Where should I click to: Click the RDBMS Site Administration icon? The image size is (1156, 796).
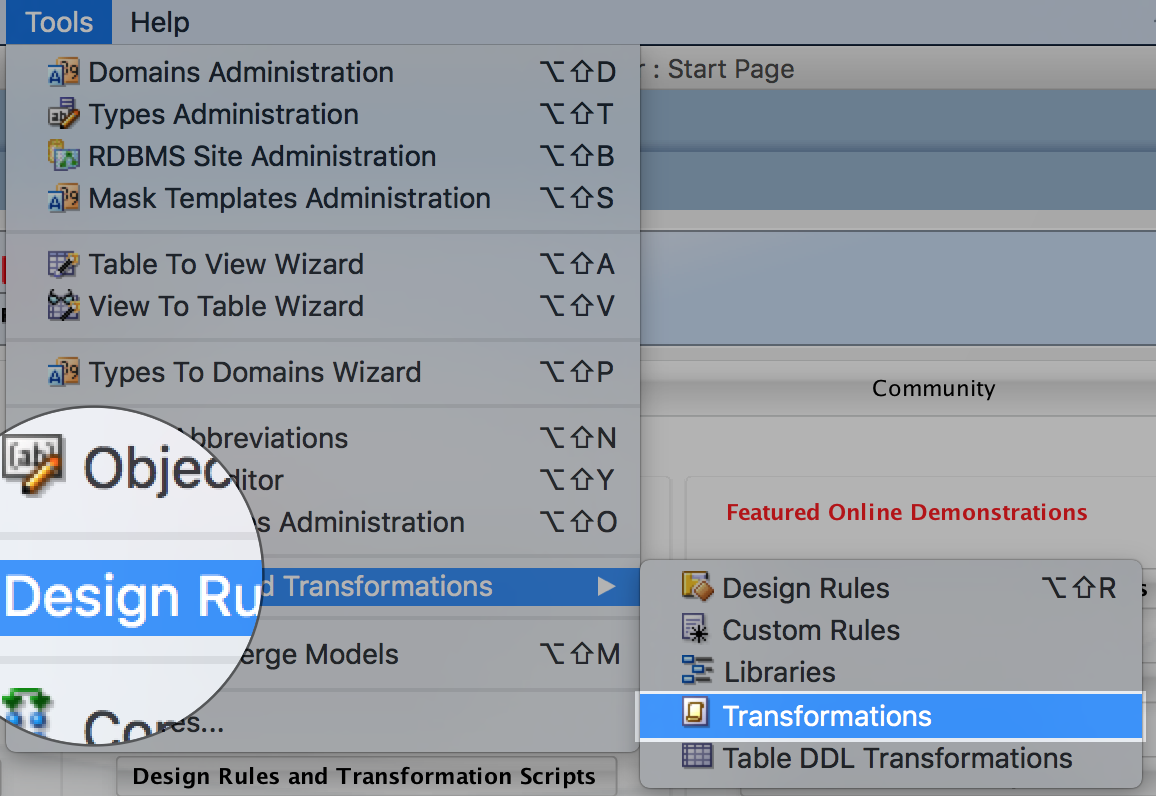(64, 156)
